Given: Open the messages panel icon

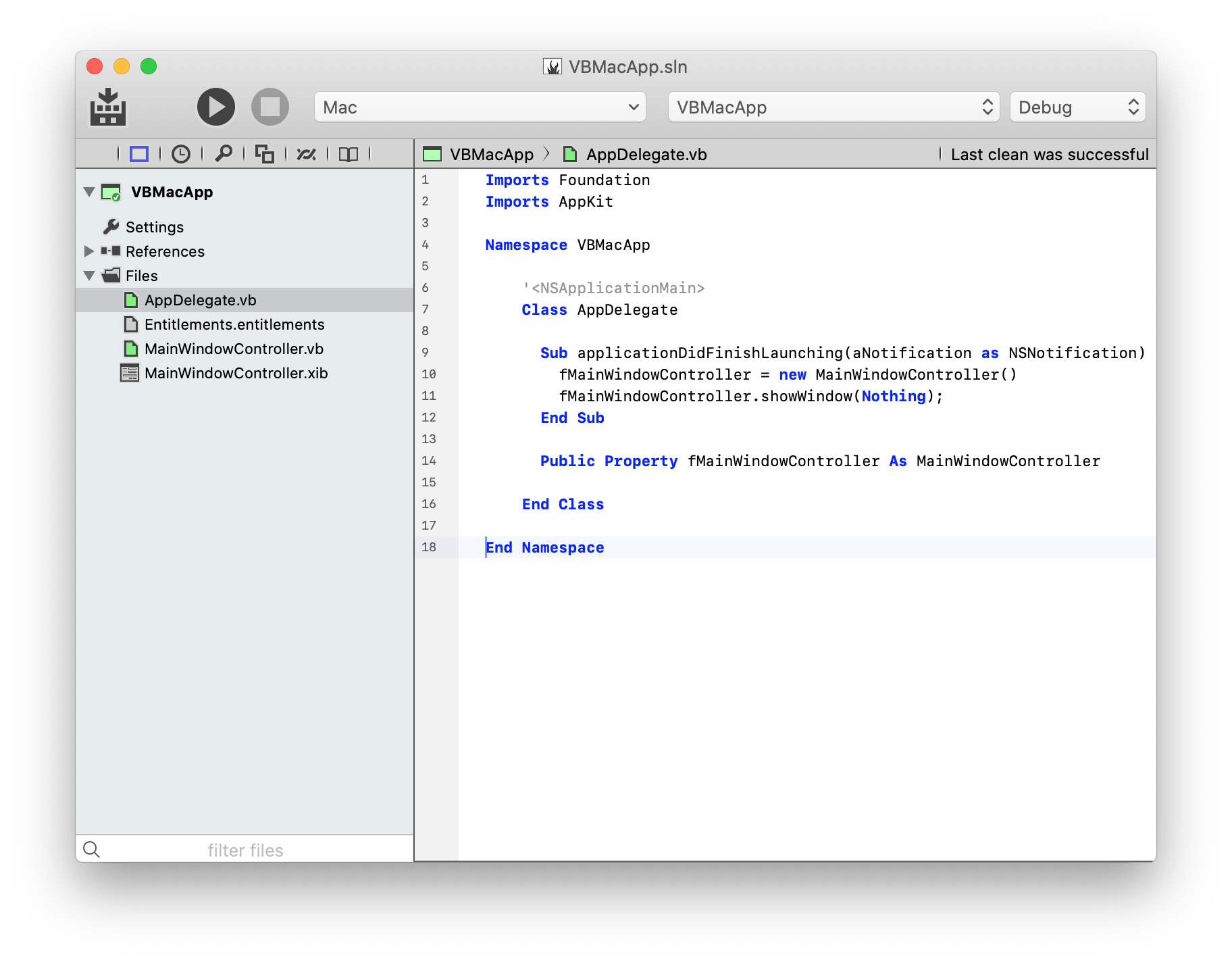Looking at the screenshot, I should [x=307, y=154].
